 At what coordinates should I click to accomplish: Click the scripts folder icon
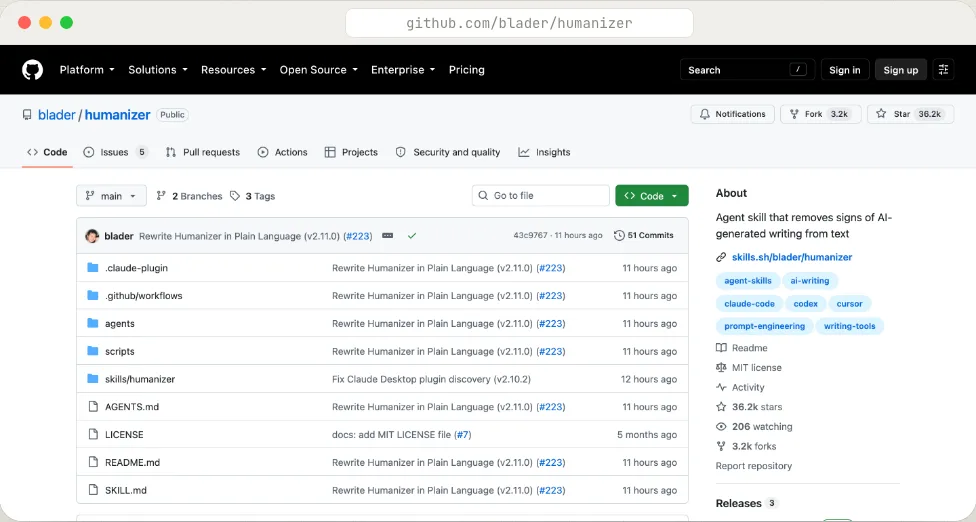pyautogui.click(x=93, y=351)
